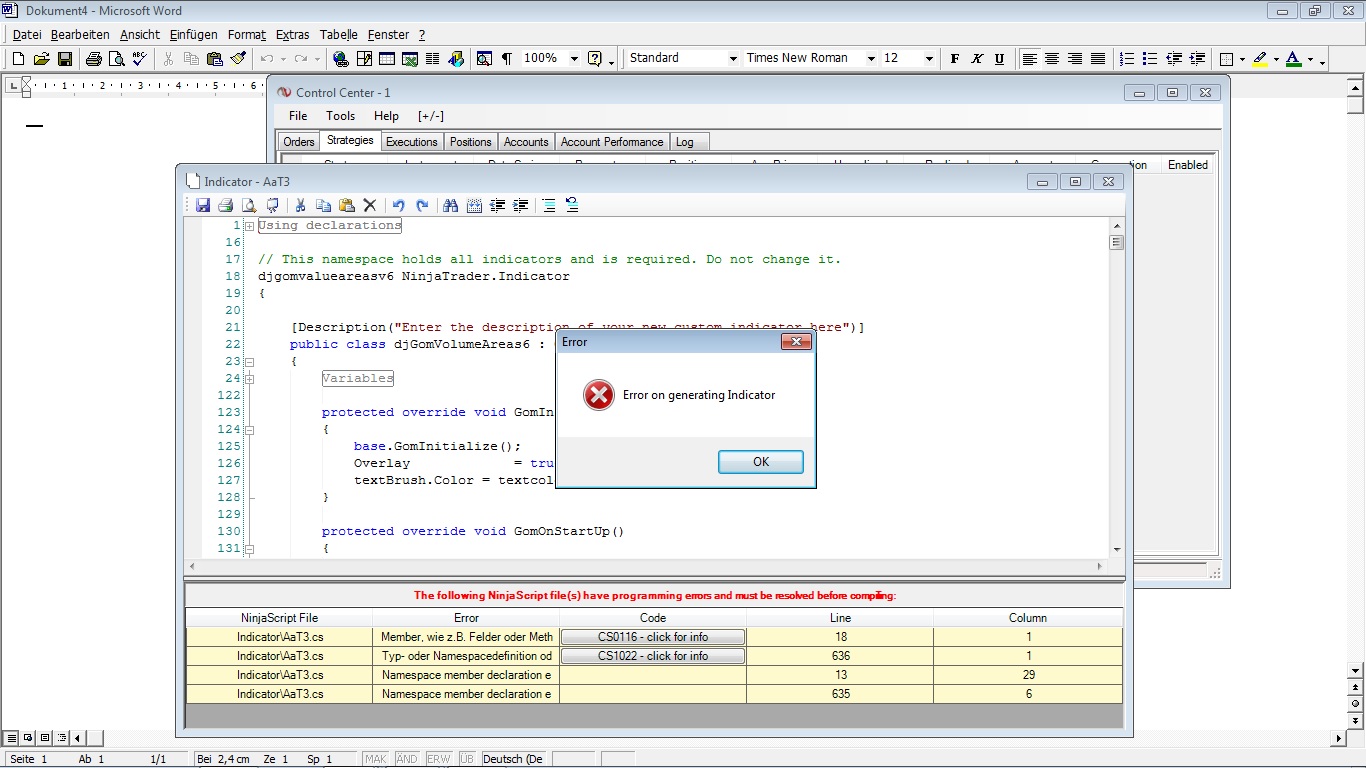Switch to Executions tab in Control Center
The width and height of the screenshot is (1366, 768).
click(x=411, y=142)
